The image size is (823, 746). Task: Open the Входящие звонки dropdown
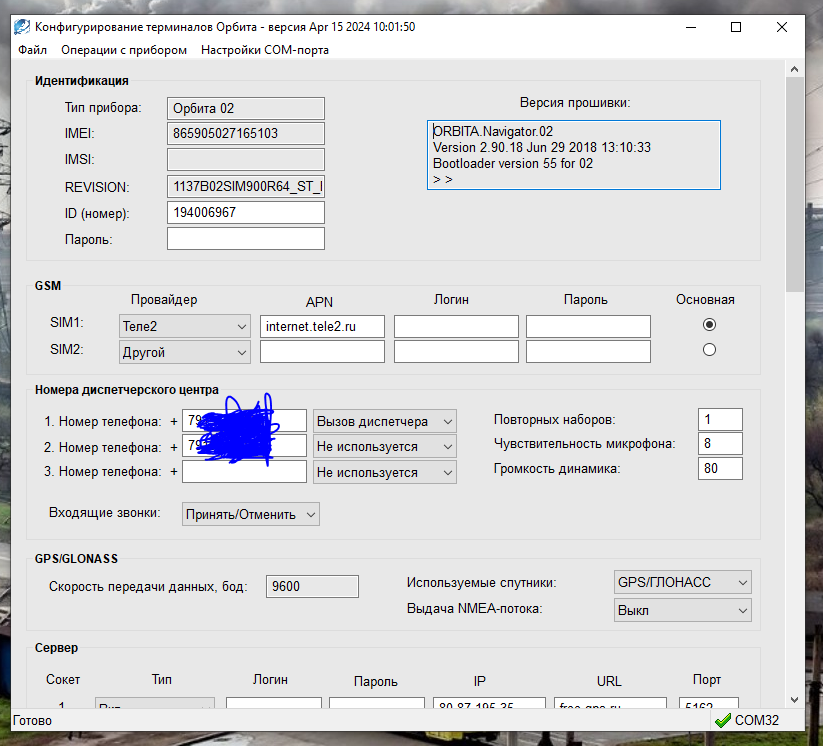[251, 514]
